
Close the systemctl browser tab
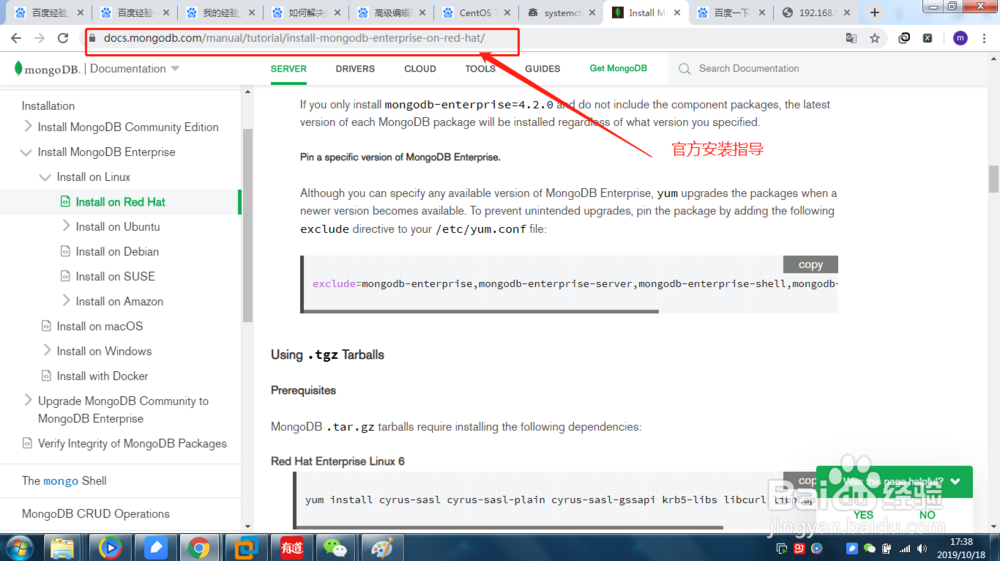pos(592,13)
